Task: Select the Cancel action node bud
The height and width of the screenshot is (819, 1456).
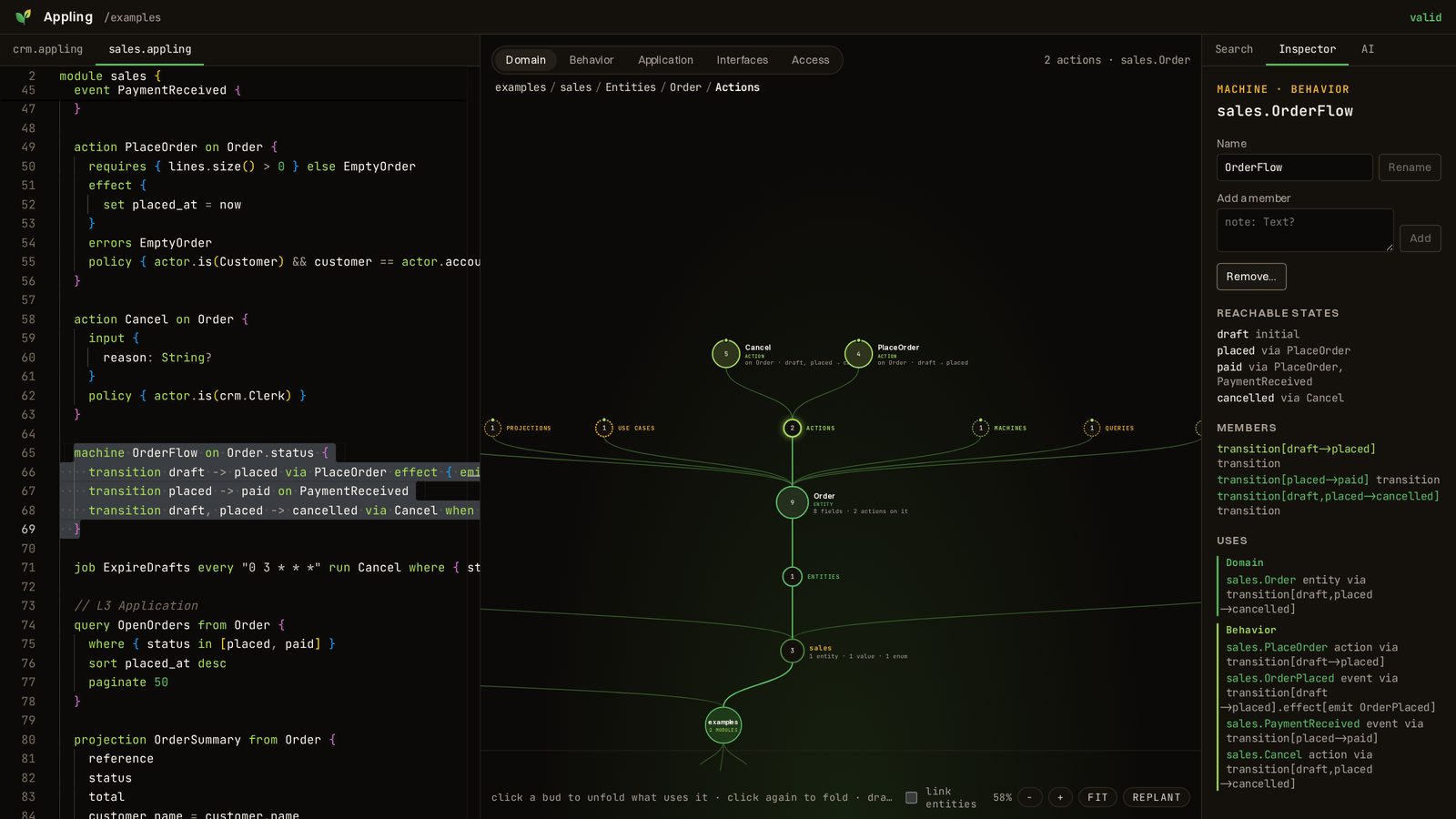Action: [725, 354]
